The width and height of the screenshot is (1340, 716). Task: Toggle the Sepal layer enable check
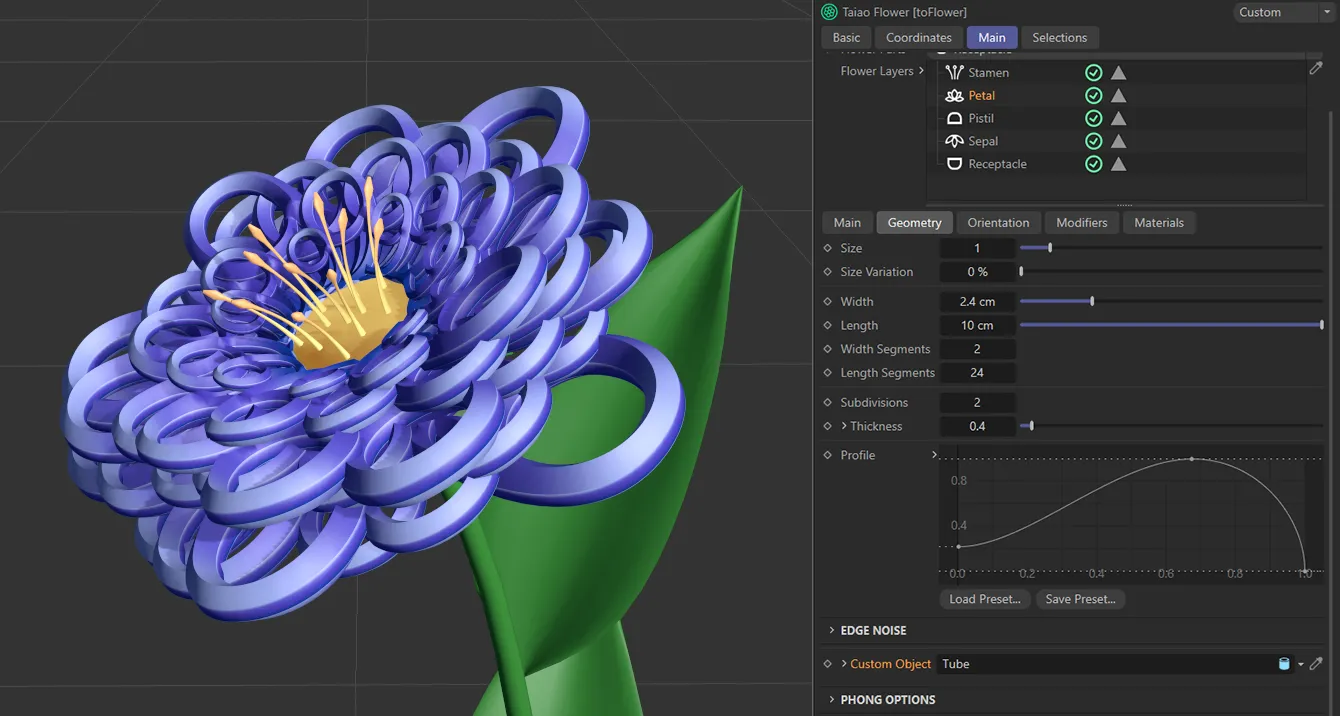(1093, 141)
